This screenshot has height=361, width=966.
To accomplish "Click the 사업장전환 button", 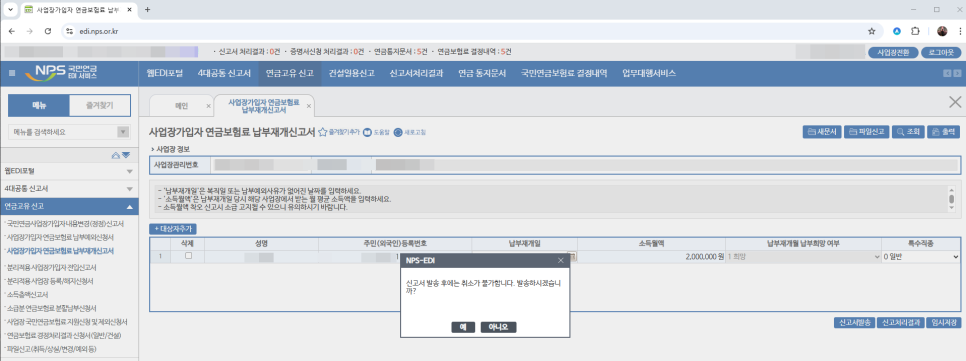I will pyautogui.click(x=893, y=52).
